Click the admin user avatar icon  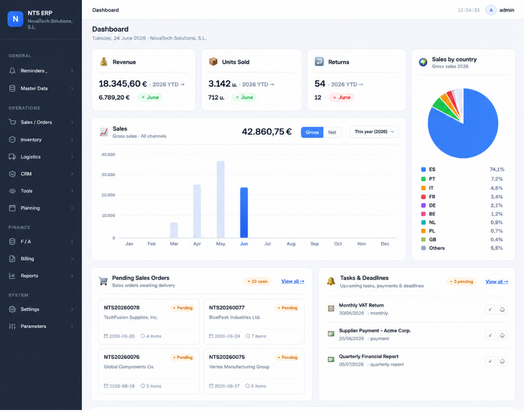tap(491, 10)
